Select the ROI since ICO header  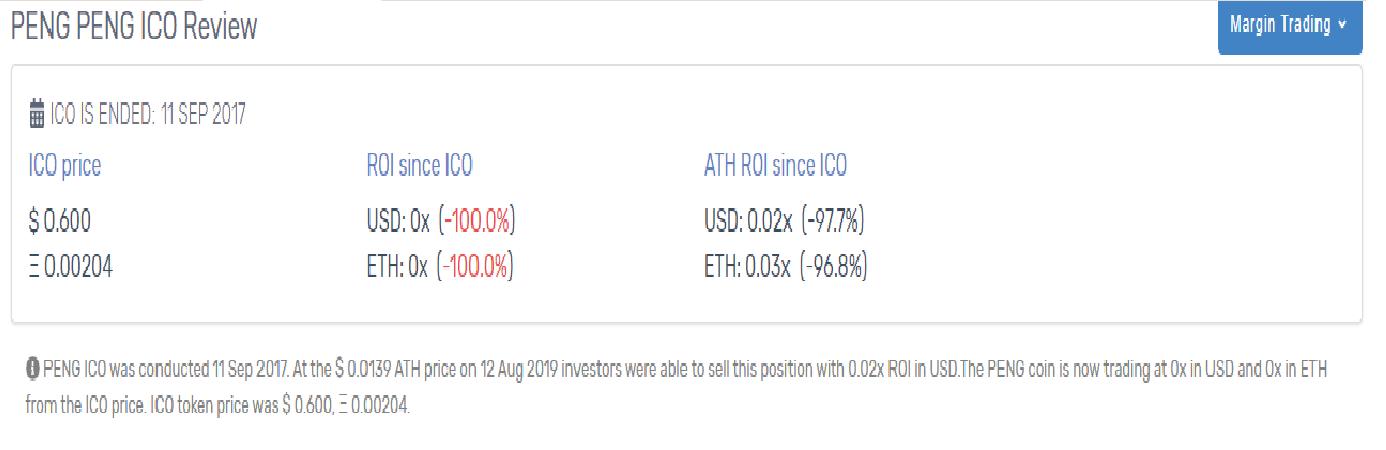[420, 166]
